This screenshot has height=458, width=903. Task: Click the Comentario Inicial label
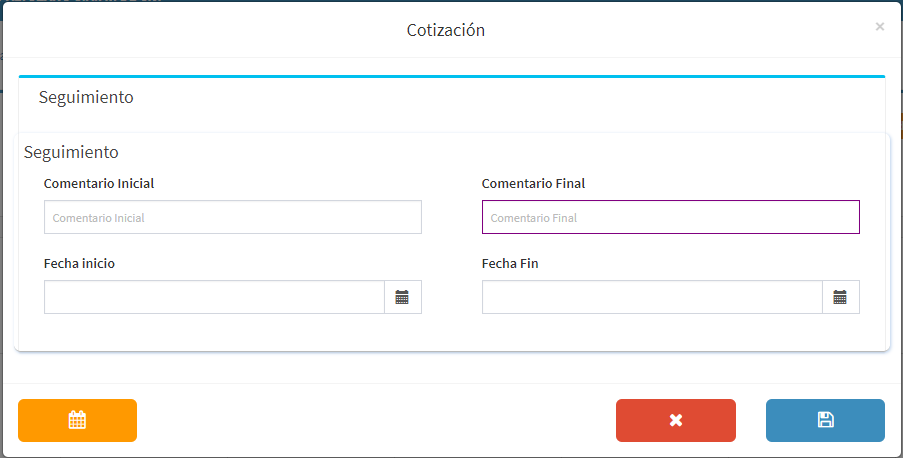click(x=99, y=183)
